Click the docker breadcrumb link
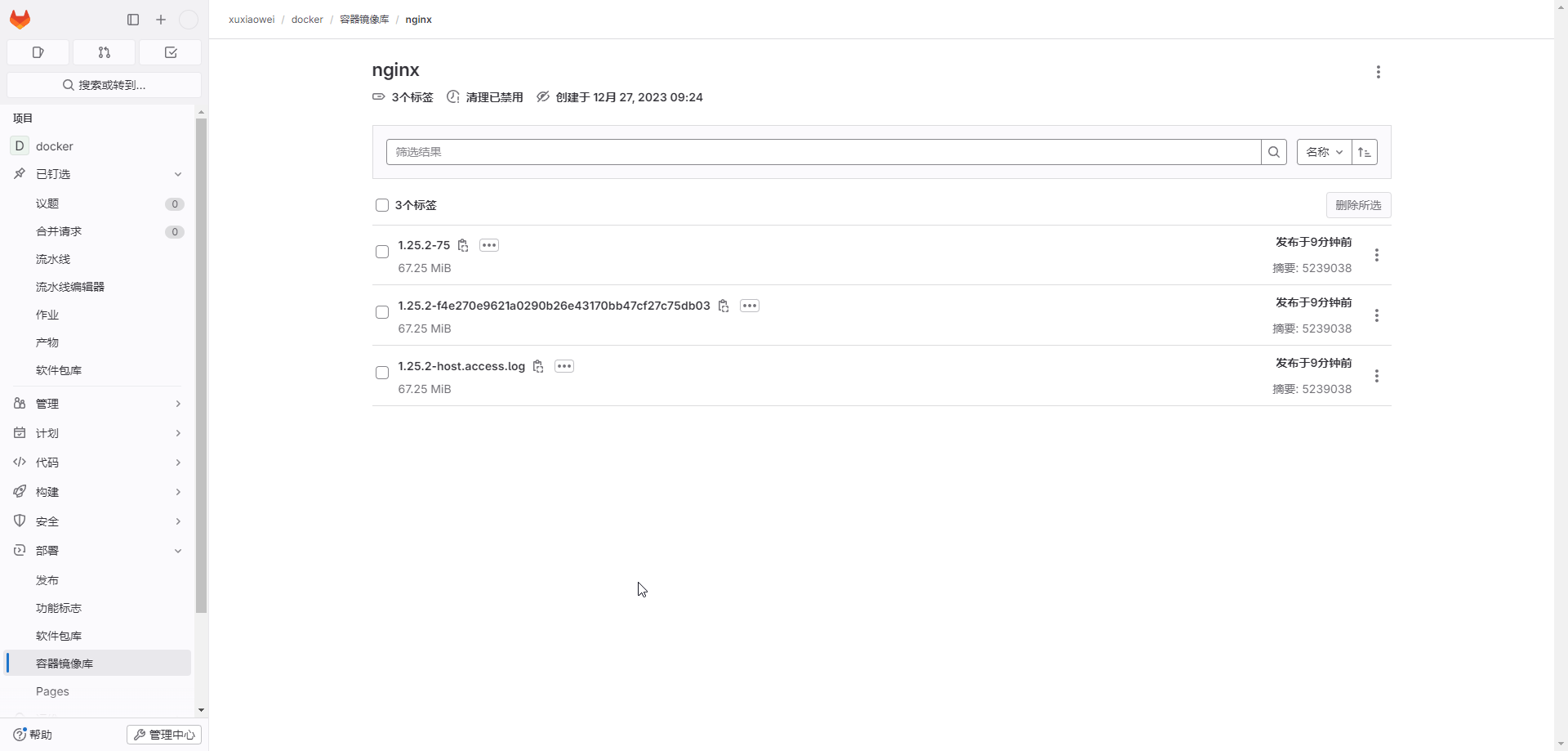1568x751 pixels. (x=307, y=20)
